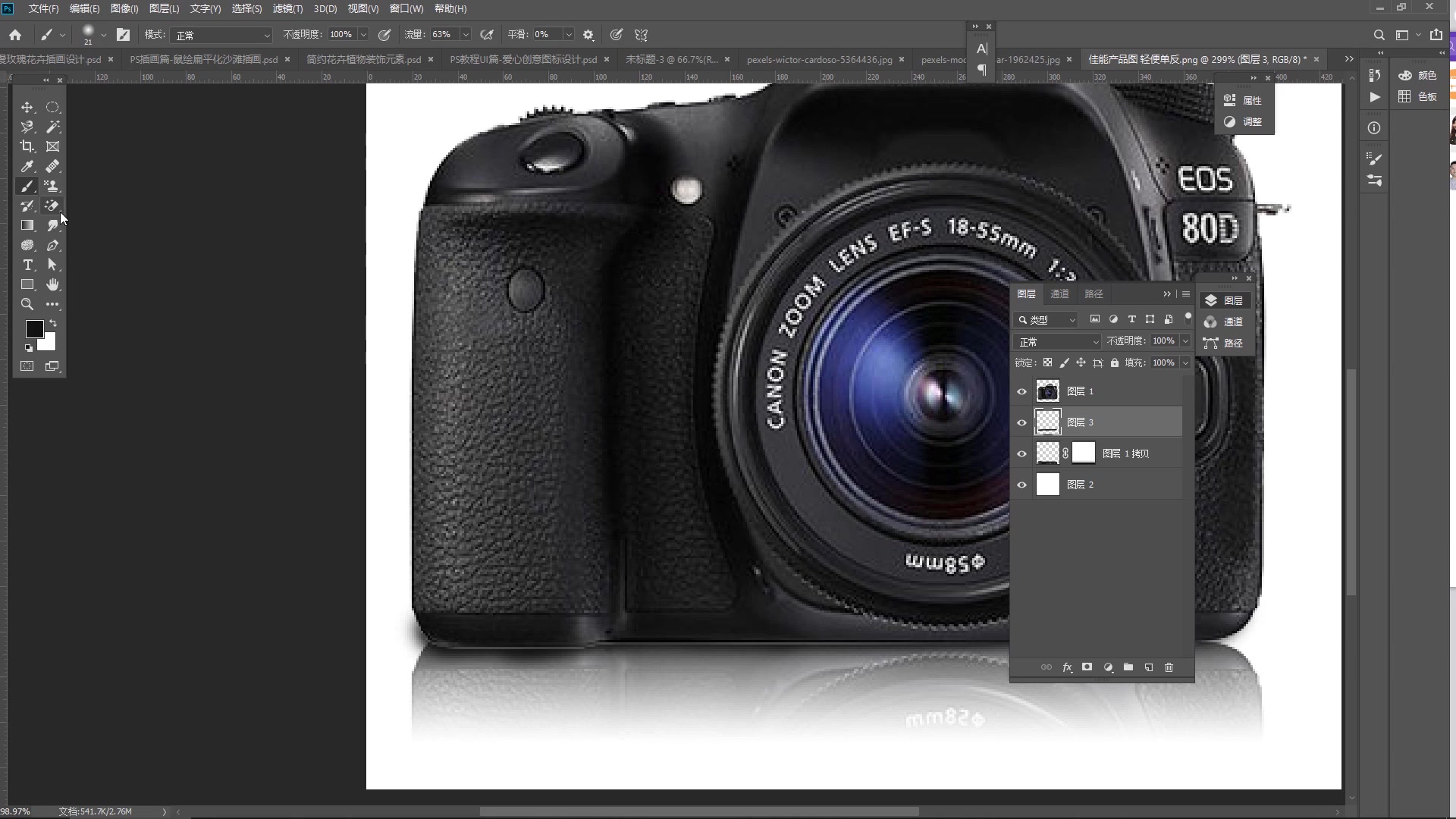Reset default foreground and background colors
1456x819 pixels.
[29, 349]
